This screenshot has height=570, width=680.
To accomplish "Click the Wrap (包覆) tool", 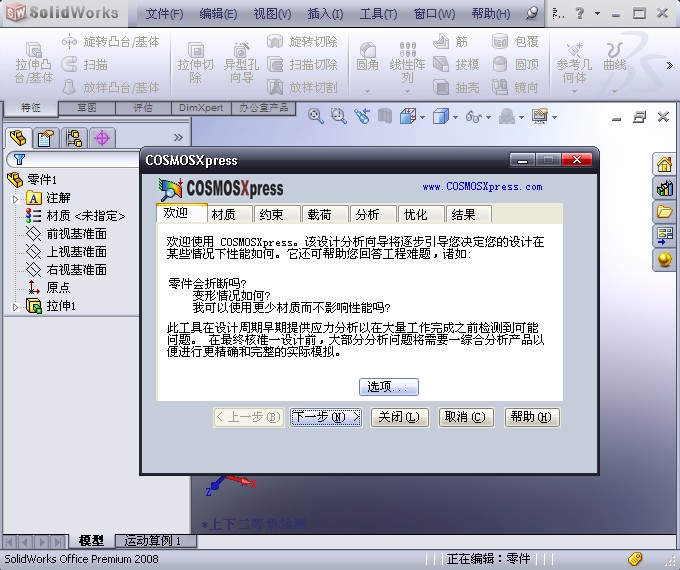I will click(x=515, y=42).
